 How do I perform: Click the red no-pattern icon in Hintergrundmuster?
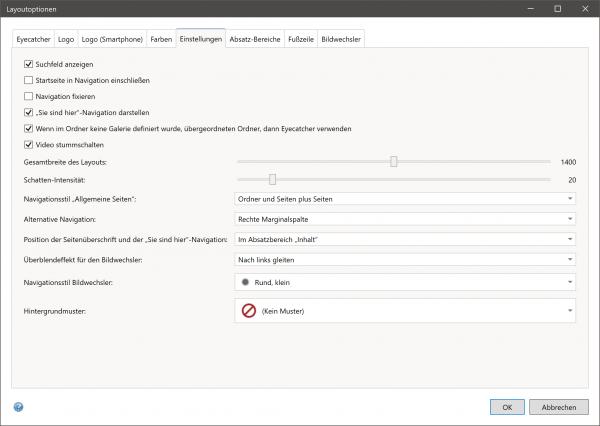248,311
